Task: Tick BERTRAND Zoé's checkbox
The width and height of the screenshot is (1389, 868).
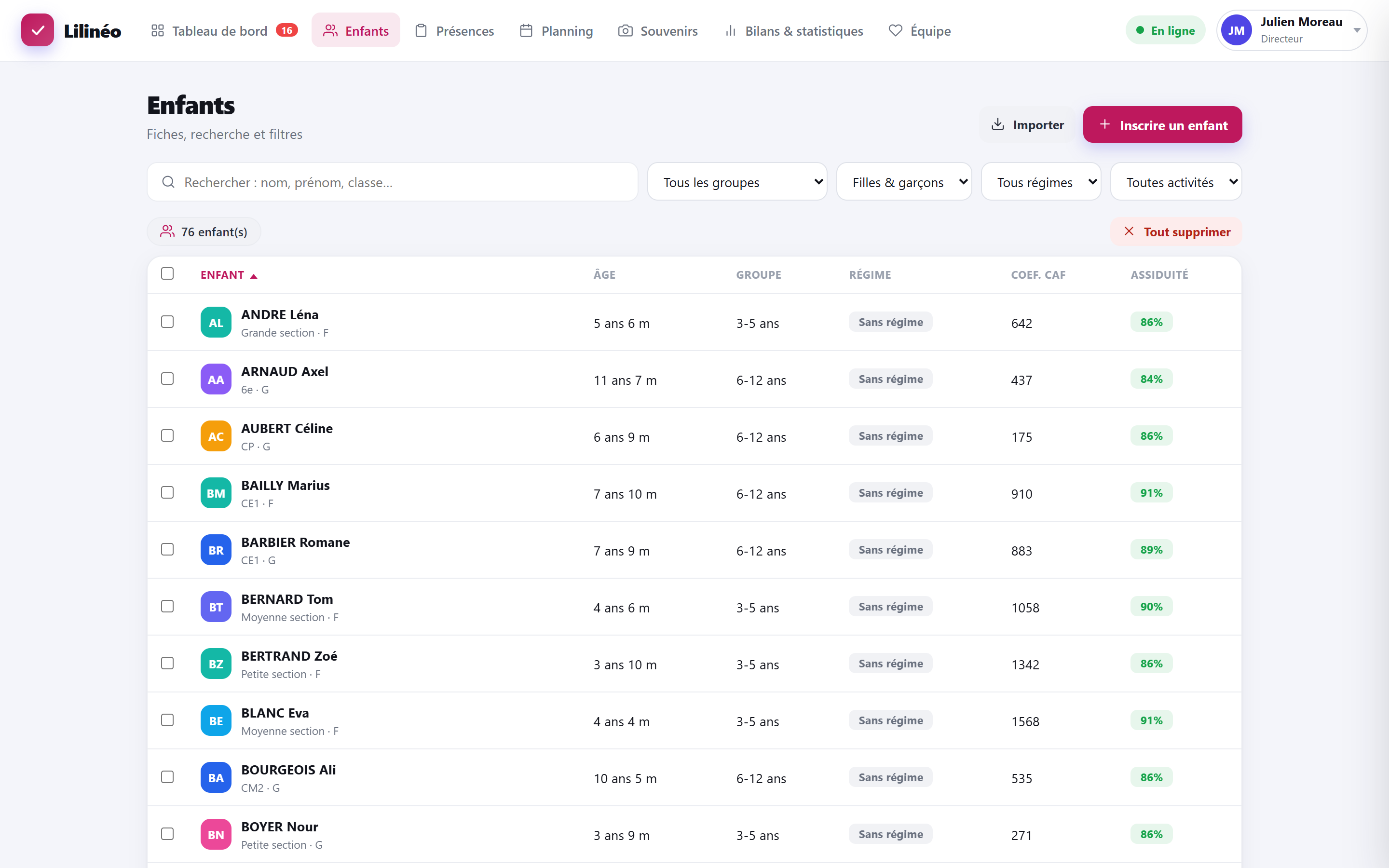Action: click(x=168, y=663)
